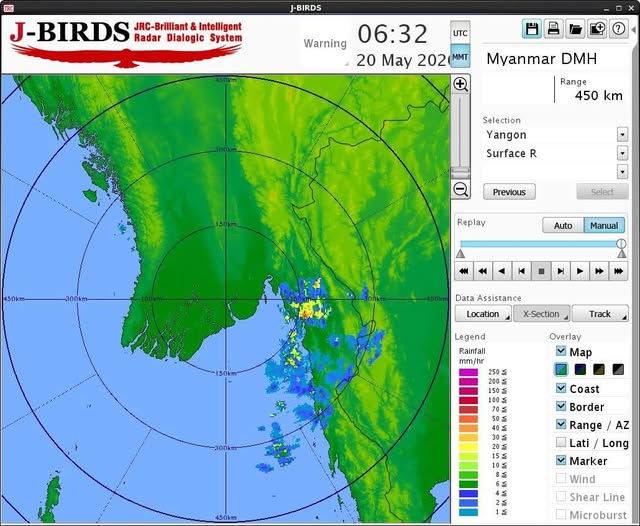The height and width of the screenshot is (526, 640).
Task: Step back one frame
Action: 522,271
